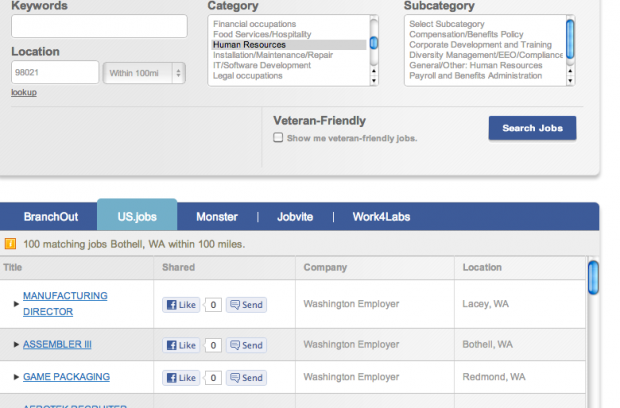Expand the MANUFACTURING DIRECTOR row
This screenshot has width=620, height=408.
(x=16, y=304)
